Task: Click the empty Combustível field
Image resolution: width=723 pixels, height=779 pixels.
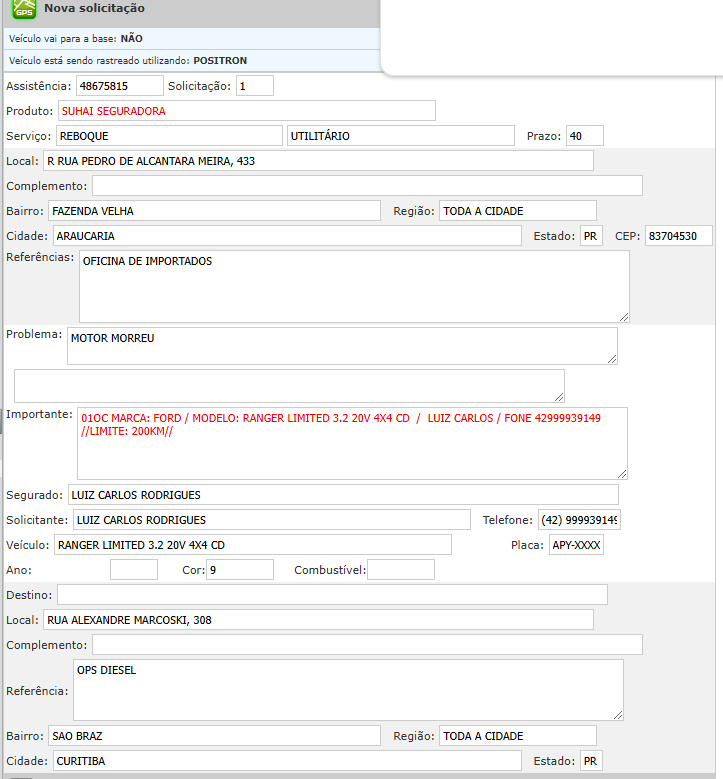Action: [x=401, y=570]
